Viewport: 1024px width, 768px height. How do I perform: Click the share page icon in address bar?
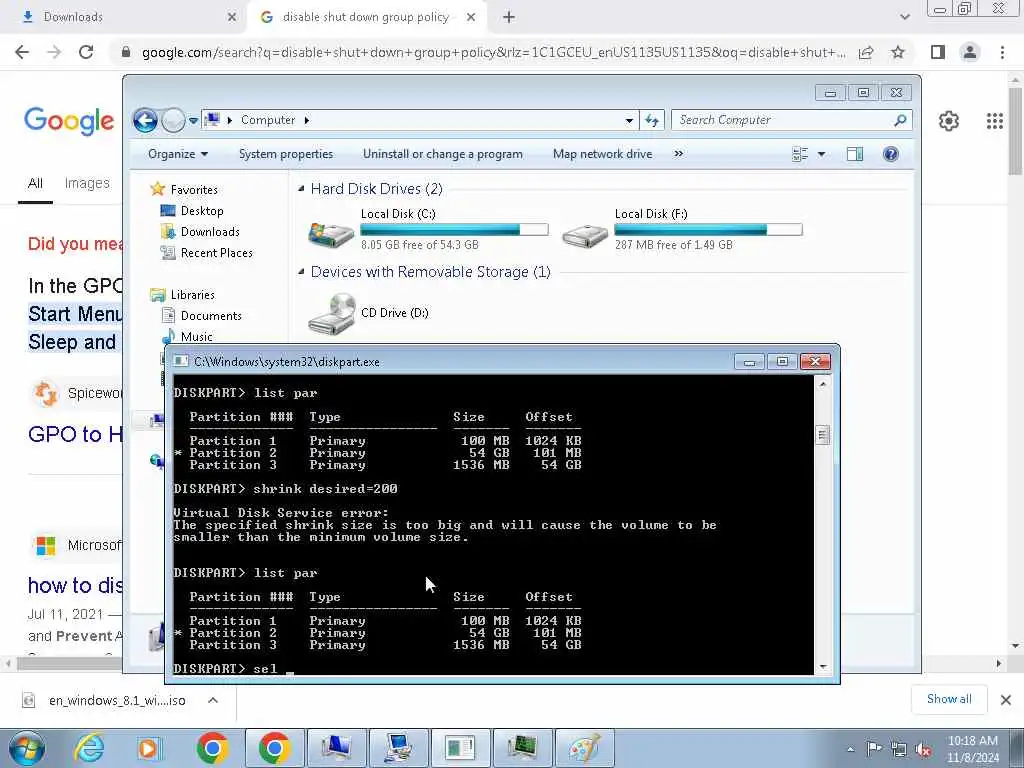[x=866, y=52]
